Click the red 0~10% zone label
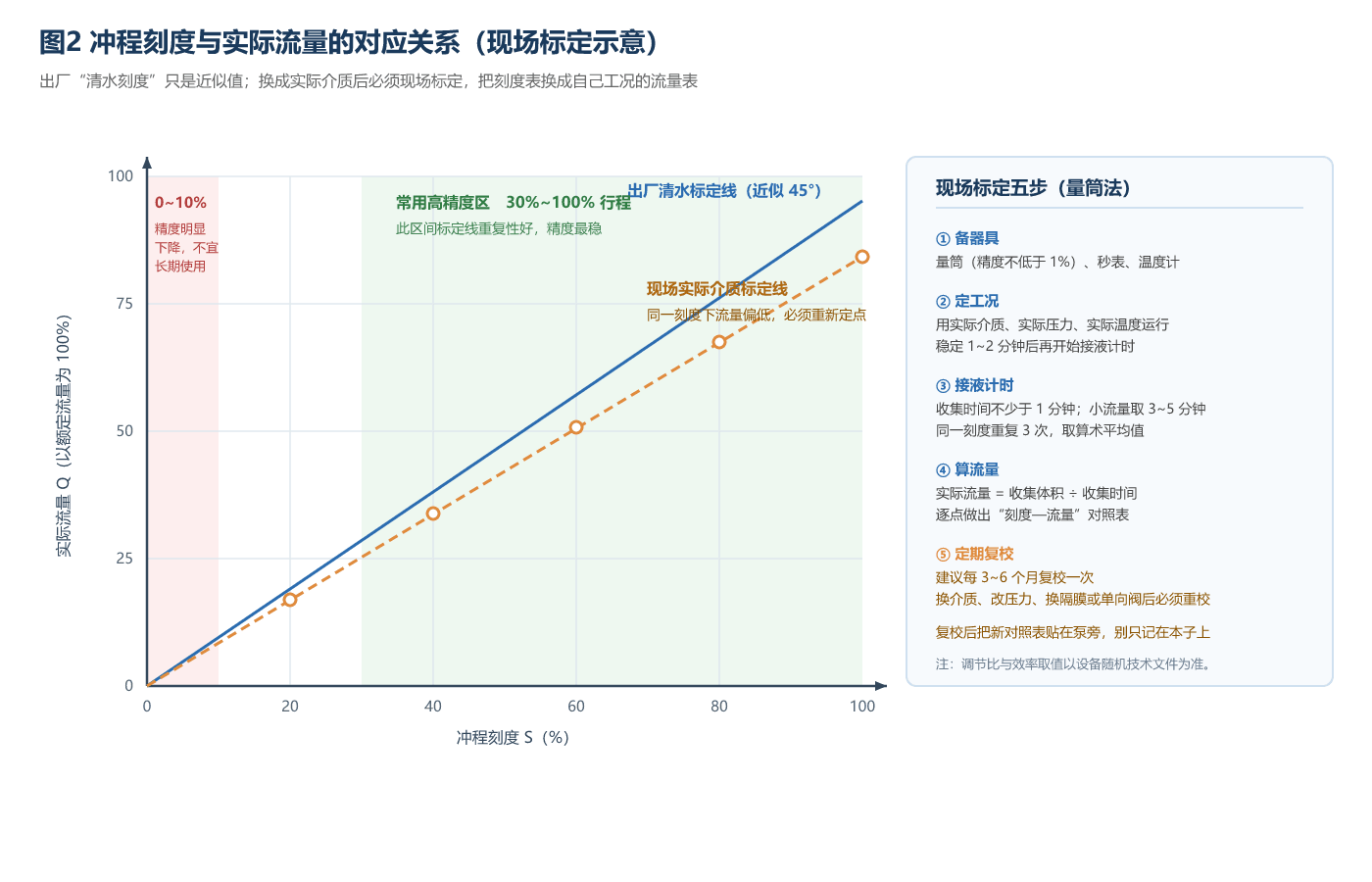 [180, 203]
